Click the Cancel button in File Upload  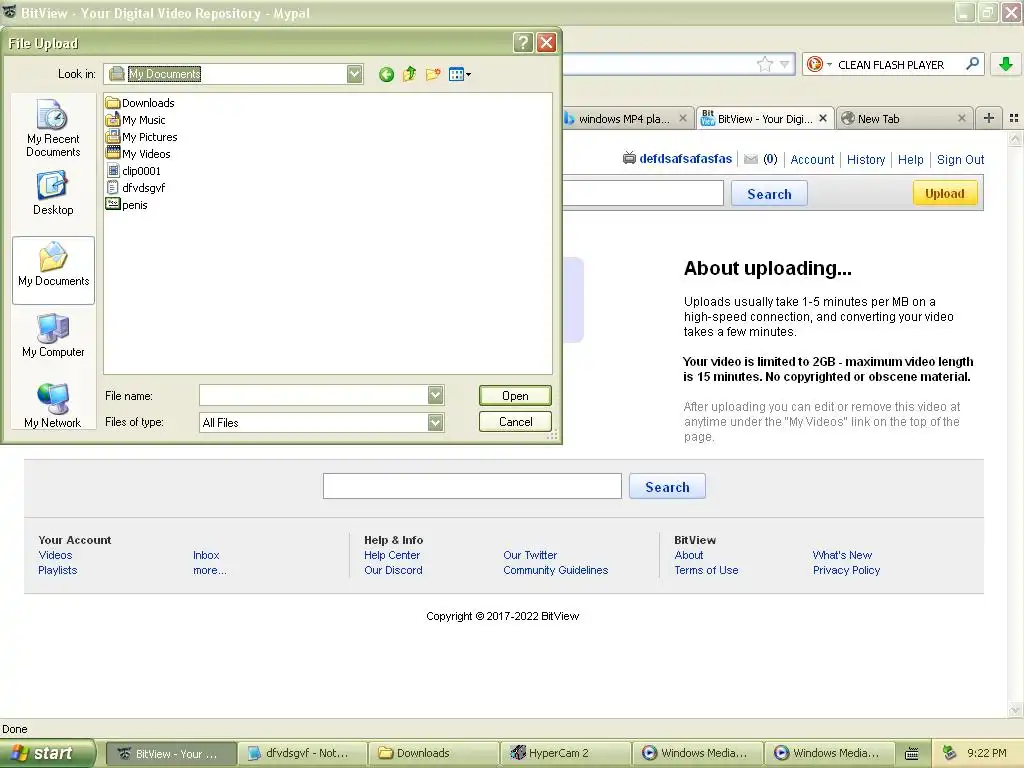click(x=515, y=422)
